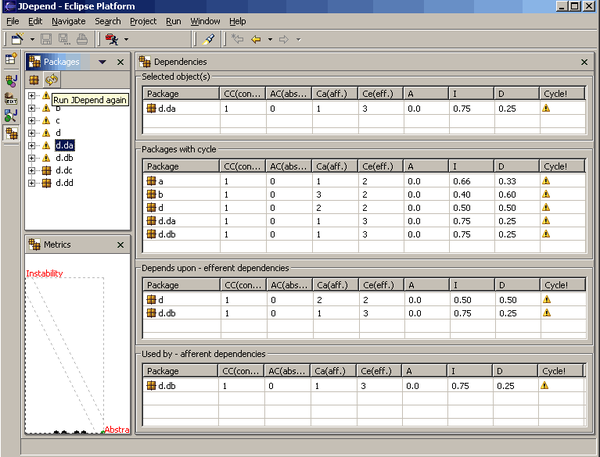The width and height of the screenshot is (600, 457).
Task: Click the Open Perspective sidebar icon
Action: coord(11,59)
